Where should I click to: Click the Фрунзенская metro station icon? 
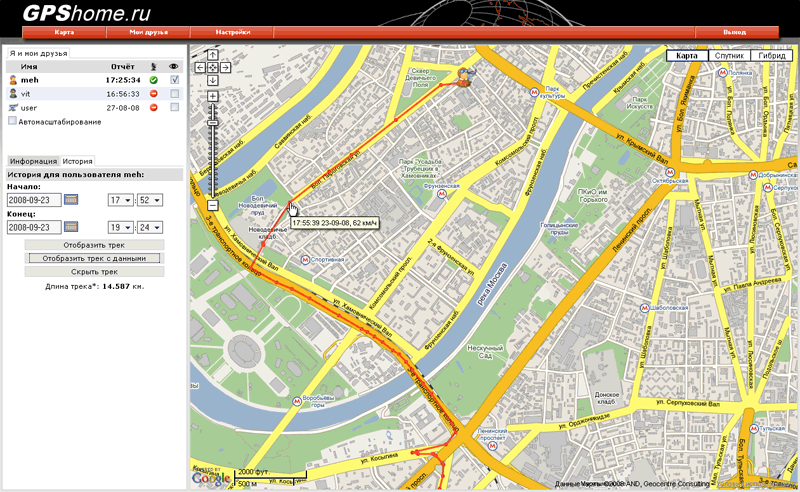[x=442, y=194]
